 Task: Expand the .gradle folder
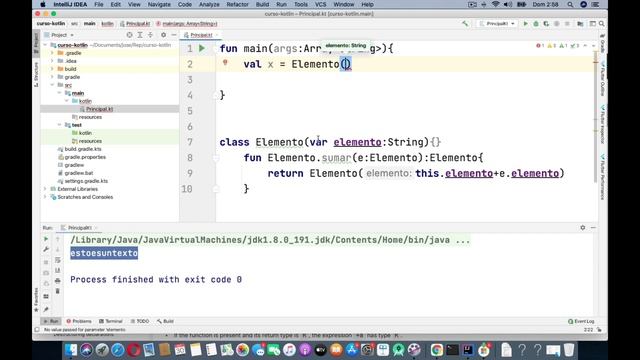coord(52,53)
